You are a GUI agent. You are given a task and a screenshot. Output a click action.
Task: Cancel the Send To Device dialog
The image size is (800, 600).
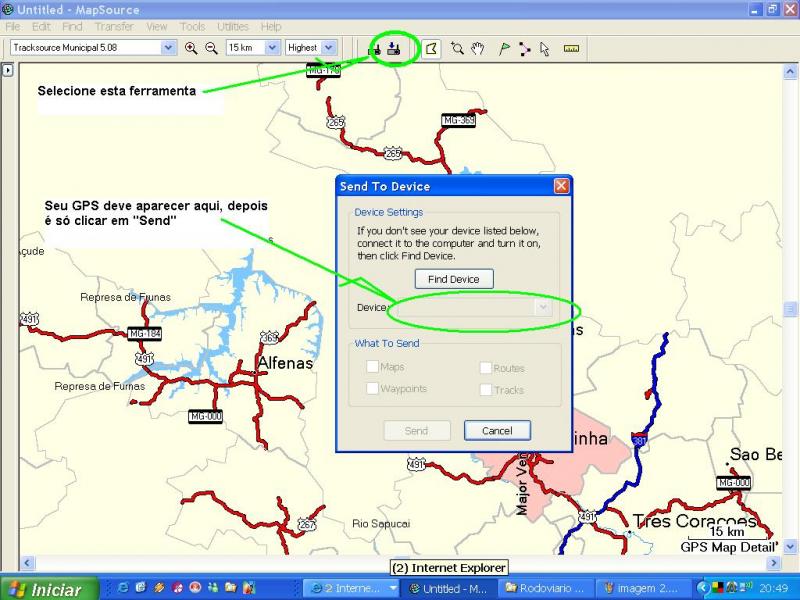[x=497, y=431]
